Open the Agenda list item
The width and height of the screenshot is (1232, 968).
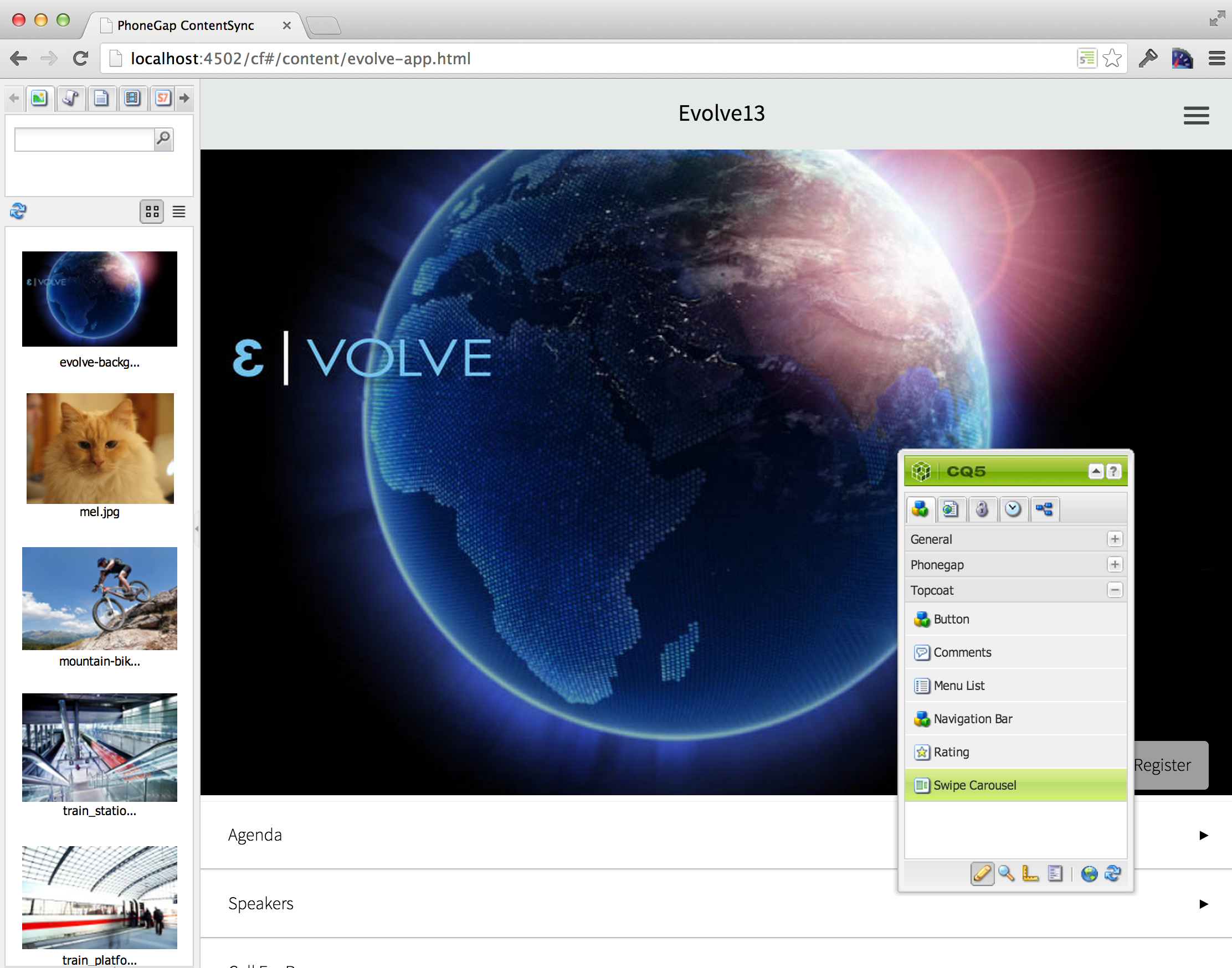tap(716, 834)
